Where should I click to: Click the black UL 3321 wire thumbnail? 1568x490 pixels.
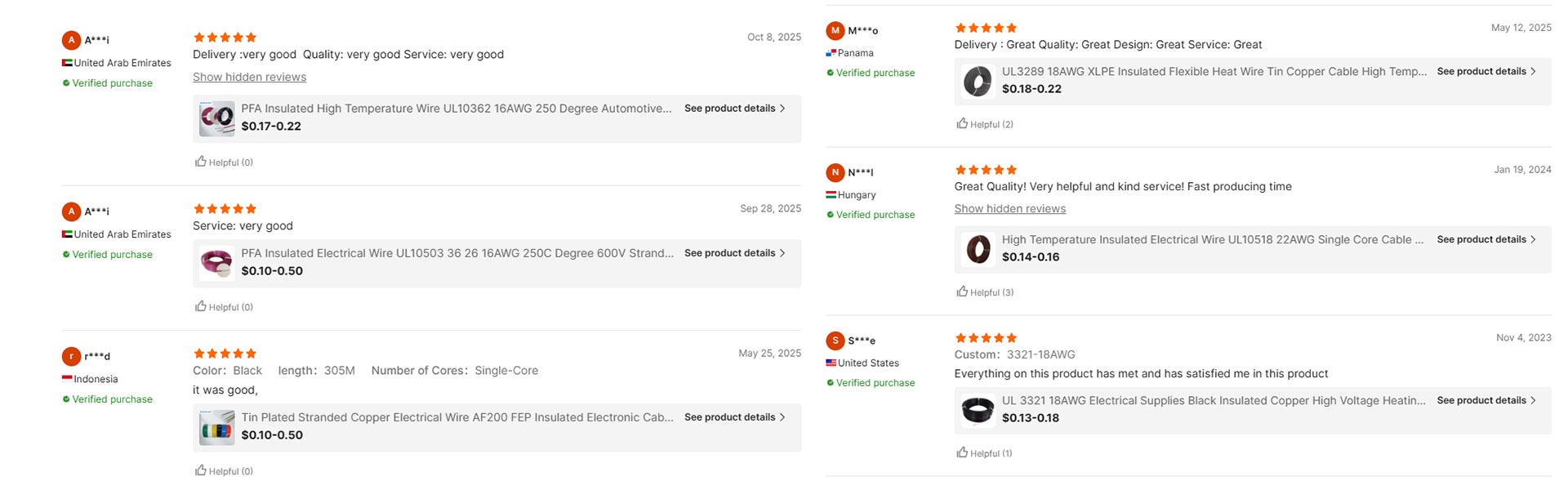(978, 410)
